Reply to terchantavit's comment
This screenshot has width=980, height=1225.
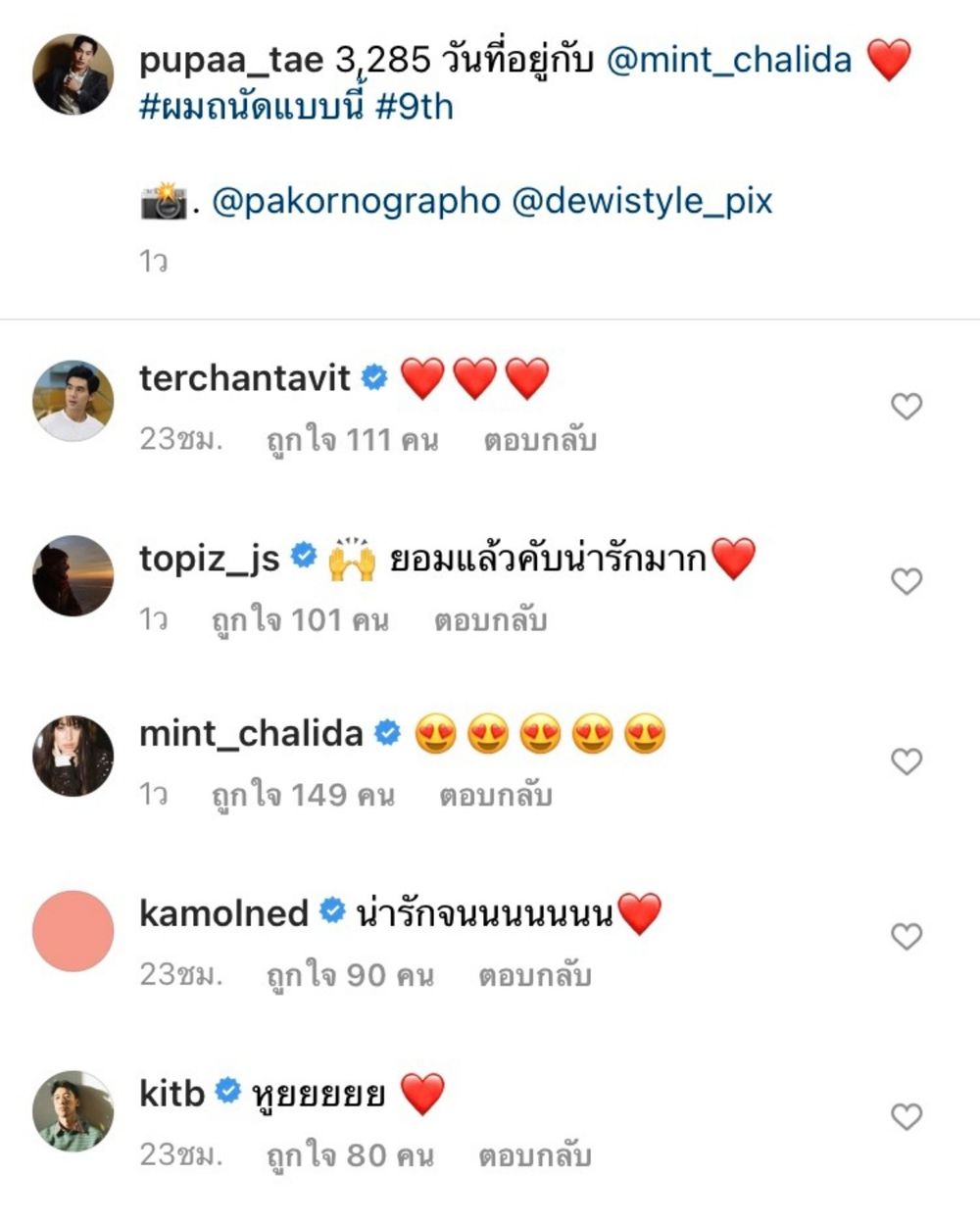[539, 440]
